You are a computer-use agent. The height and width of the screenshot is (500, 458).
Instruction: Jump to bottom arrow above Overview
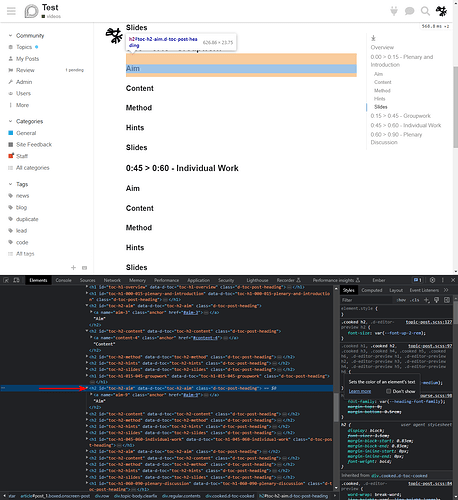[373, 38]
